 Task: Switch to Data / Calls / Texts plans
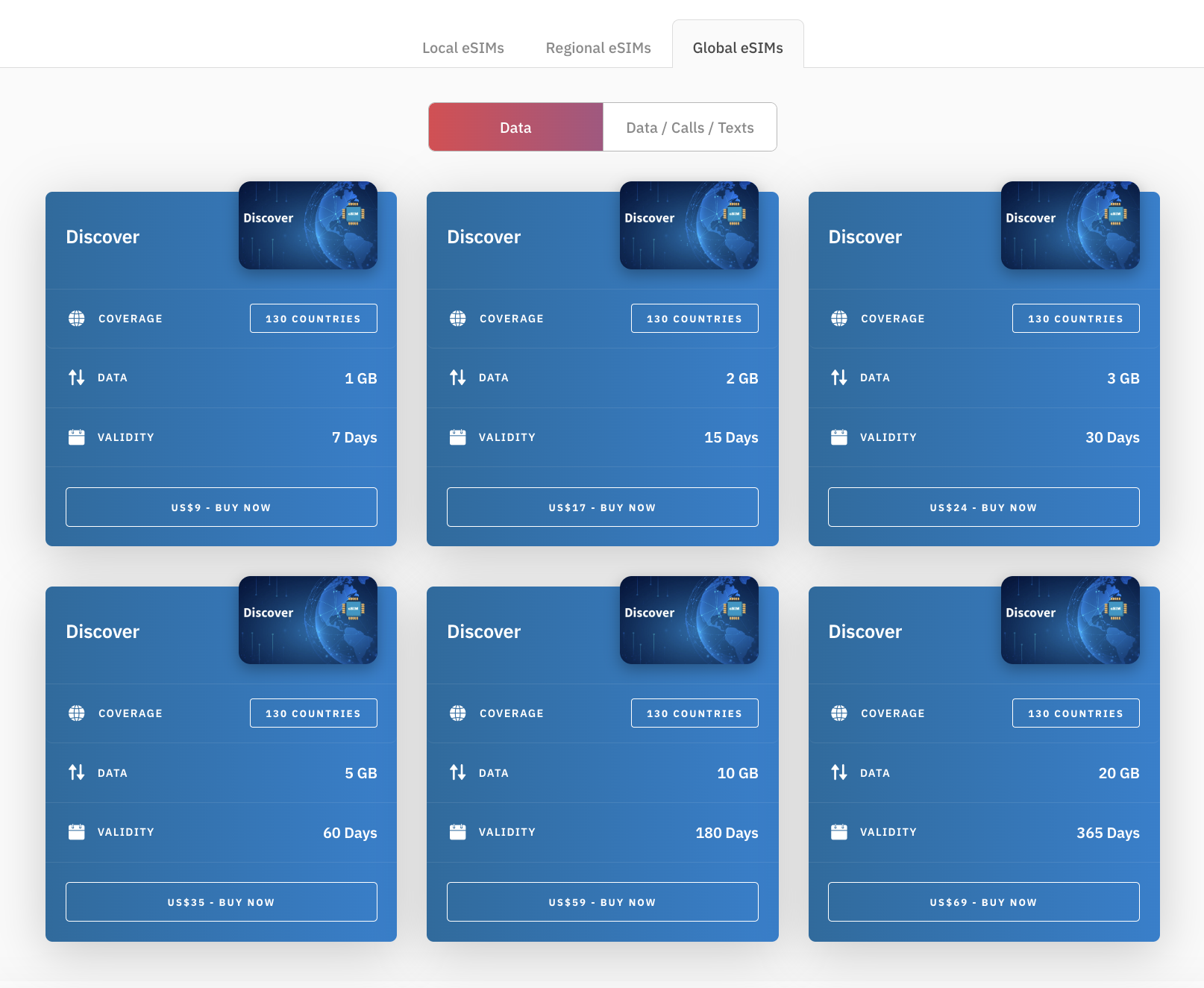point(689,128)
